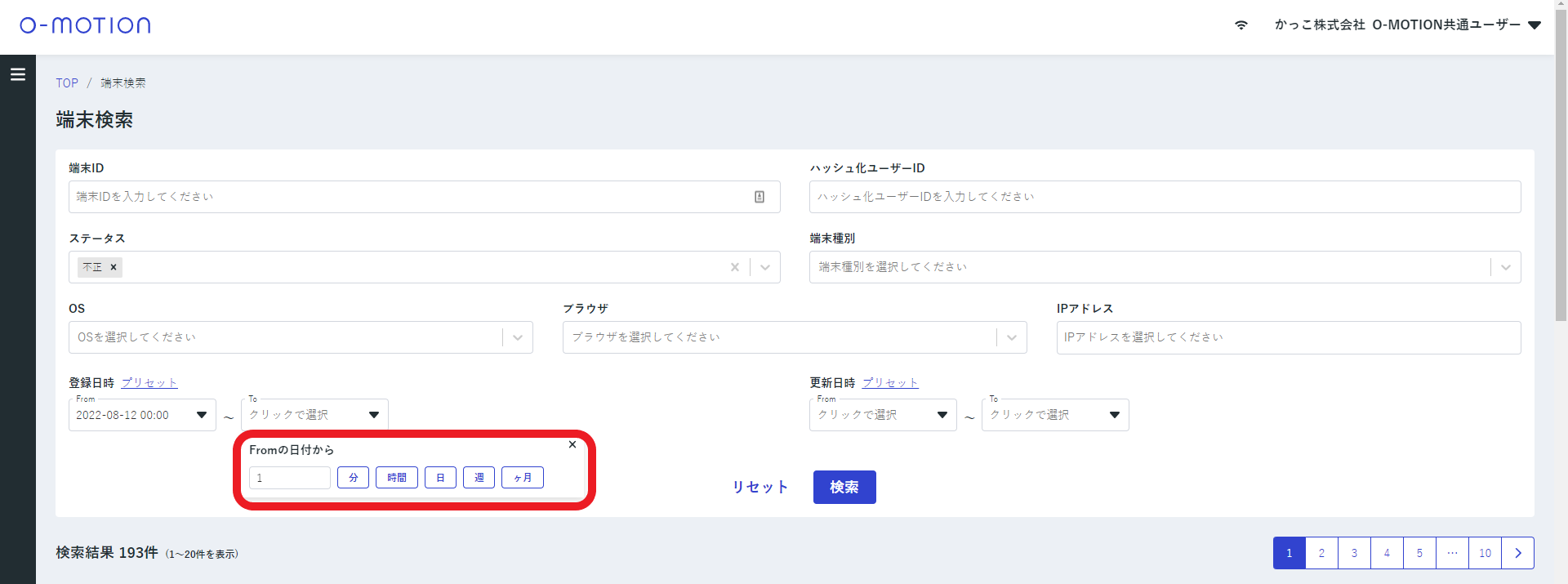Click the wifi connection status icon
The height and width of the screenshot is (584, 1568).
[1241, 25]
